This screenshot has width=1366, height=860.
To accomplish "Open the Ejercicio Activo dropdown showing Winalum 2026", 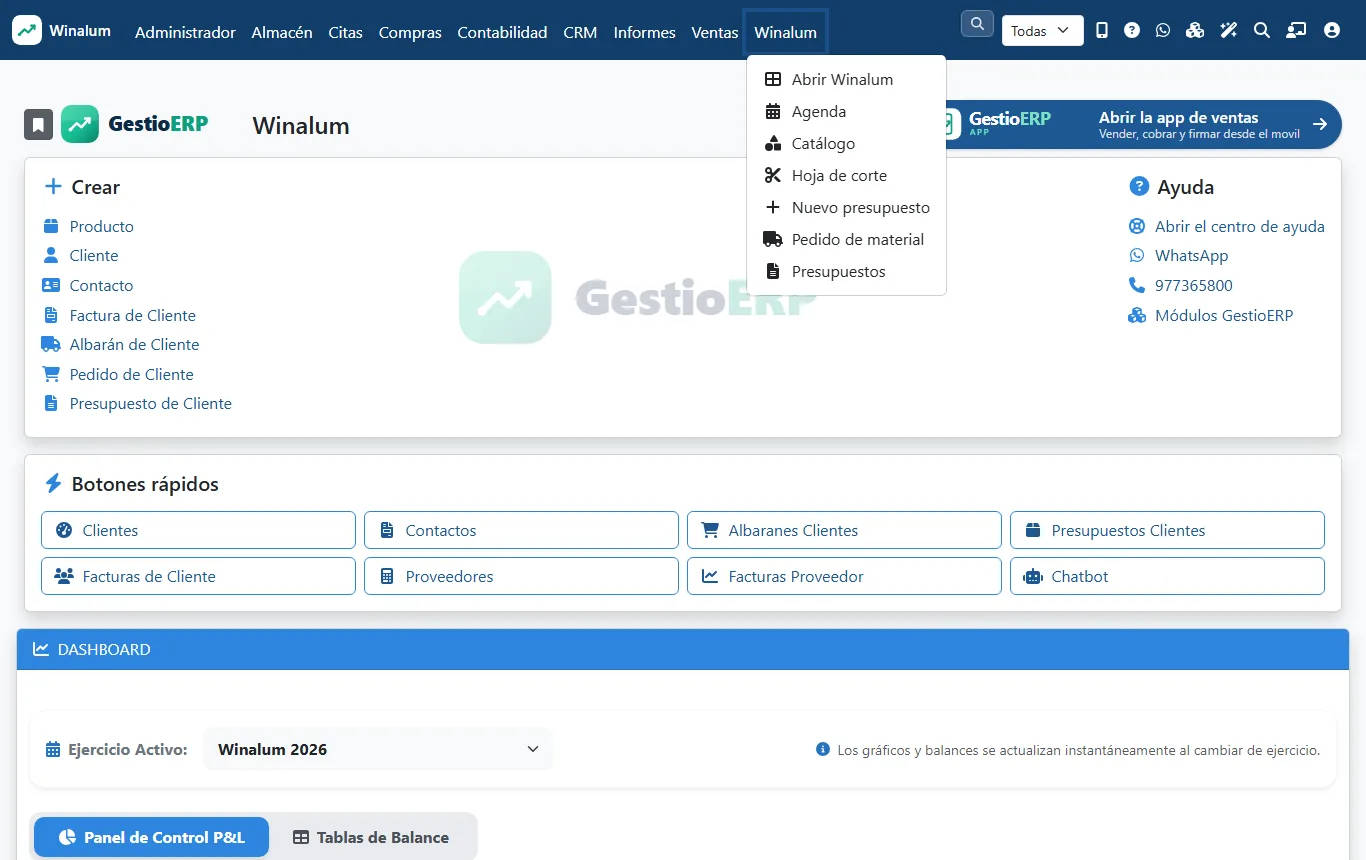I will (x=378, y=749).
